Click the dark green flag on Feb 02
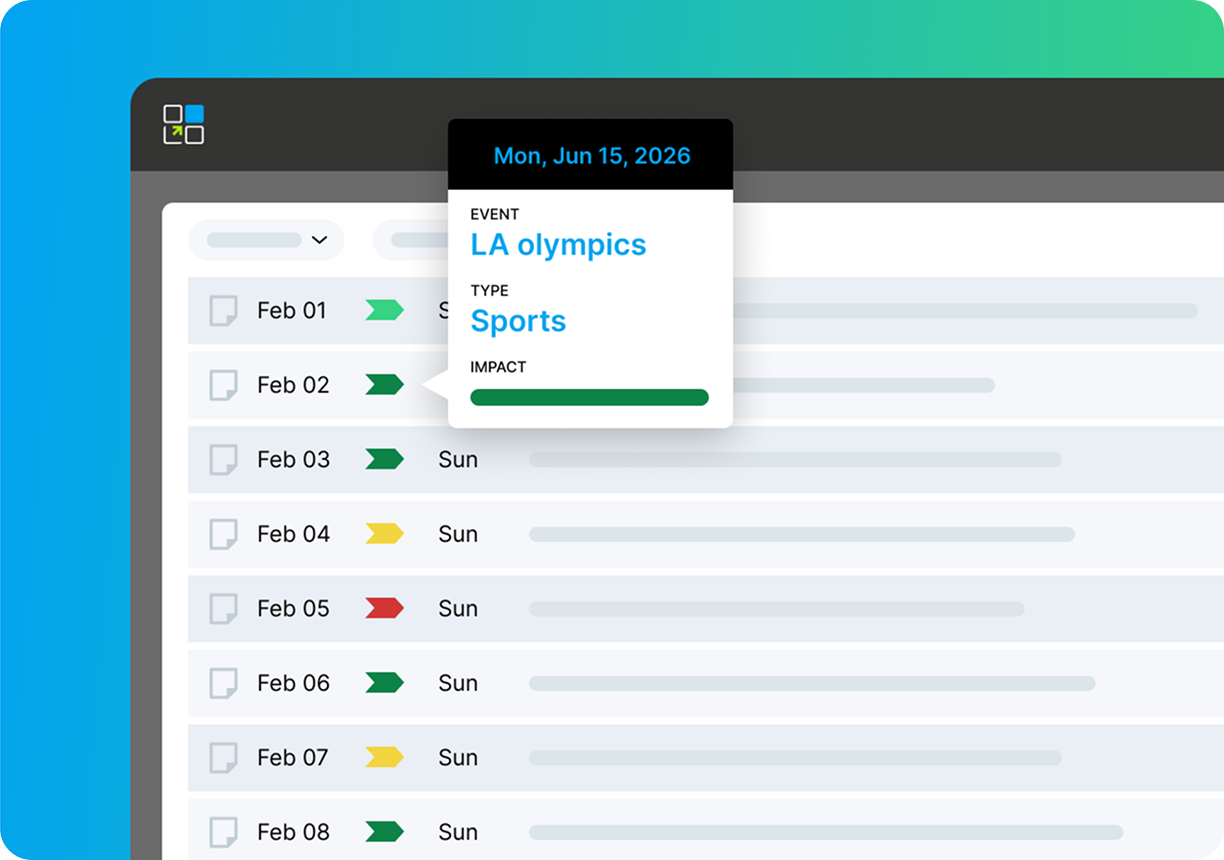The height and width of the screenshot is (860, 1224). [384, 384]
